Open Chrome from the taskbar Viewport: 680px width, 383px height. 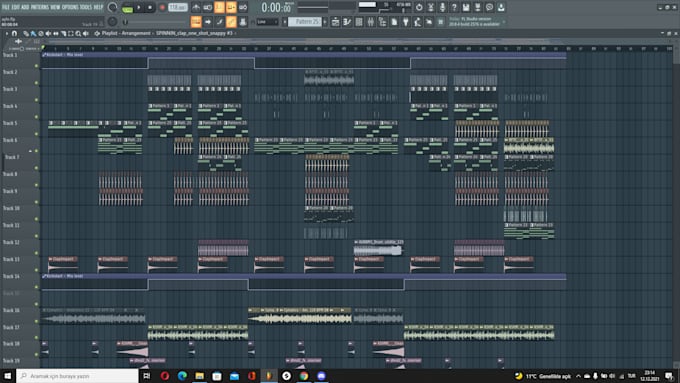coord(304,376)
